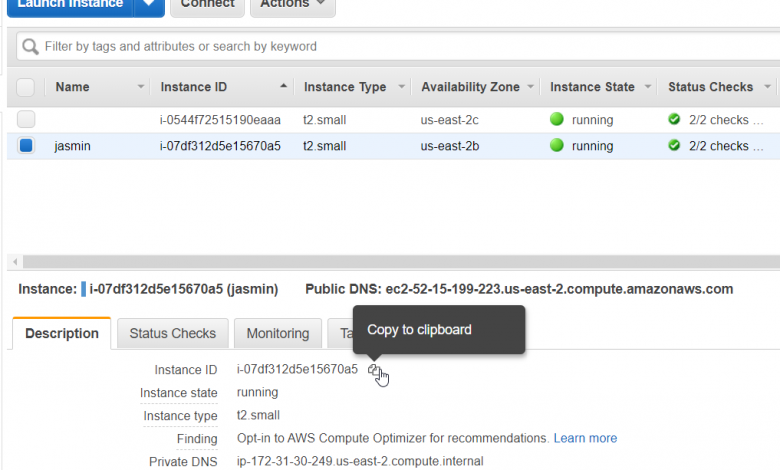Image resolution: width=780 pixels, height=470 pixels.
Task: Select the Description tab
Action: (x=61, y=334)
